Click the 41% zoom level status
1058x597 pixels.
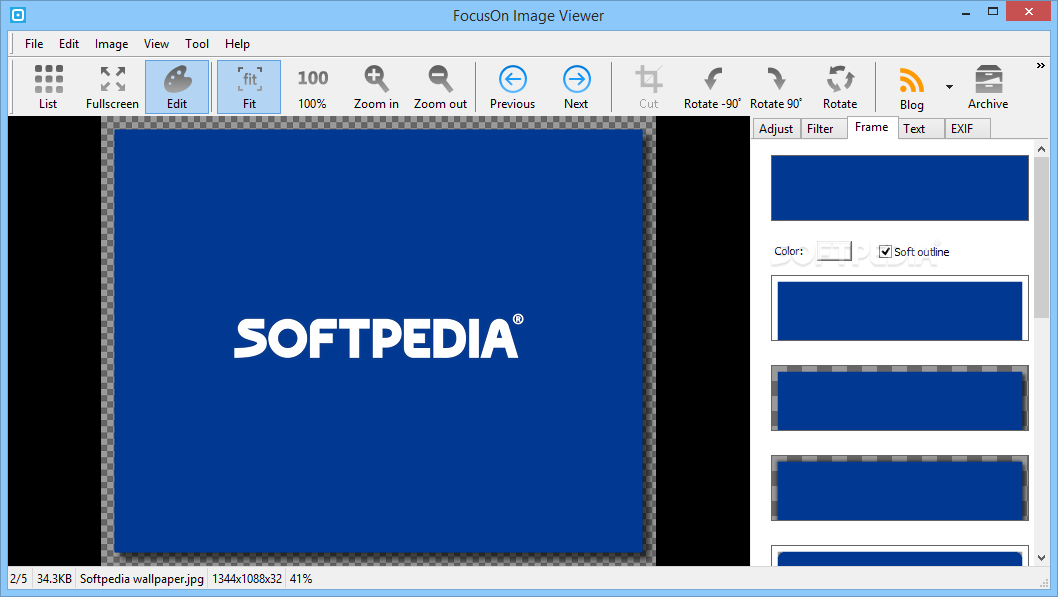point(301,579)
